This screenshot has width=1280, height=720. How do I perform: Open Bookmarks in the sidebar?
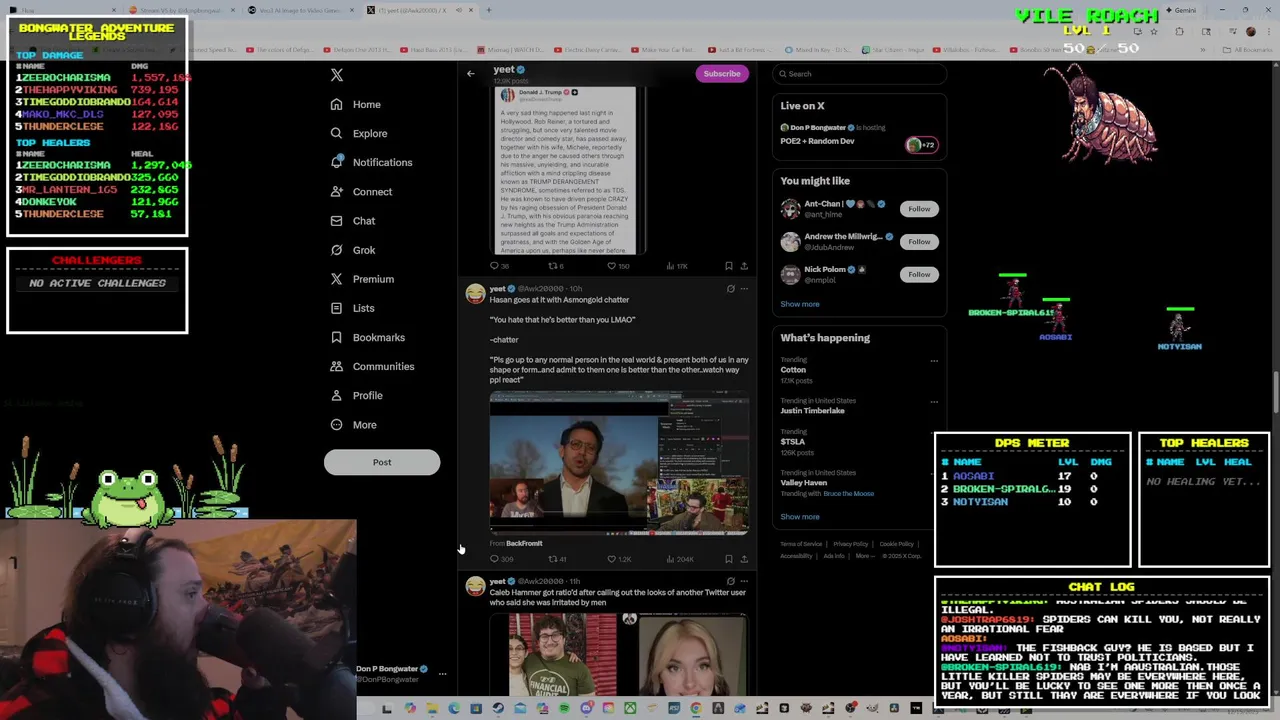point(367,337)
